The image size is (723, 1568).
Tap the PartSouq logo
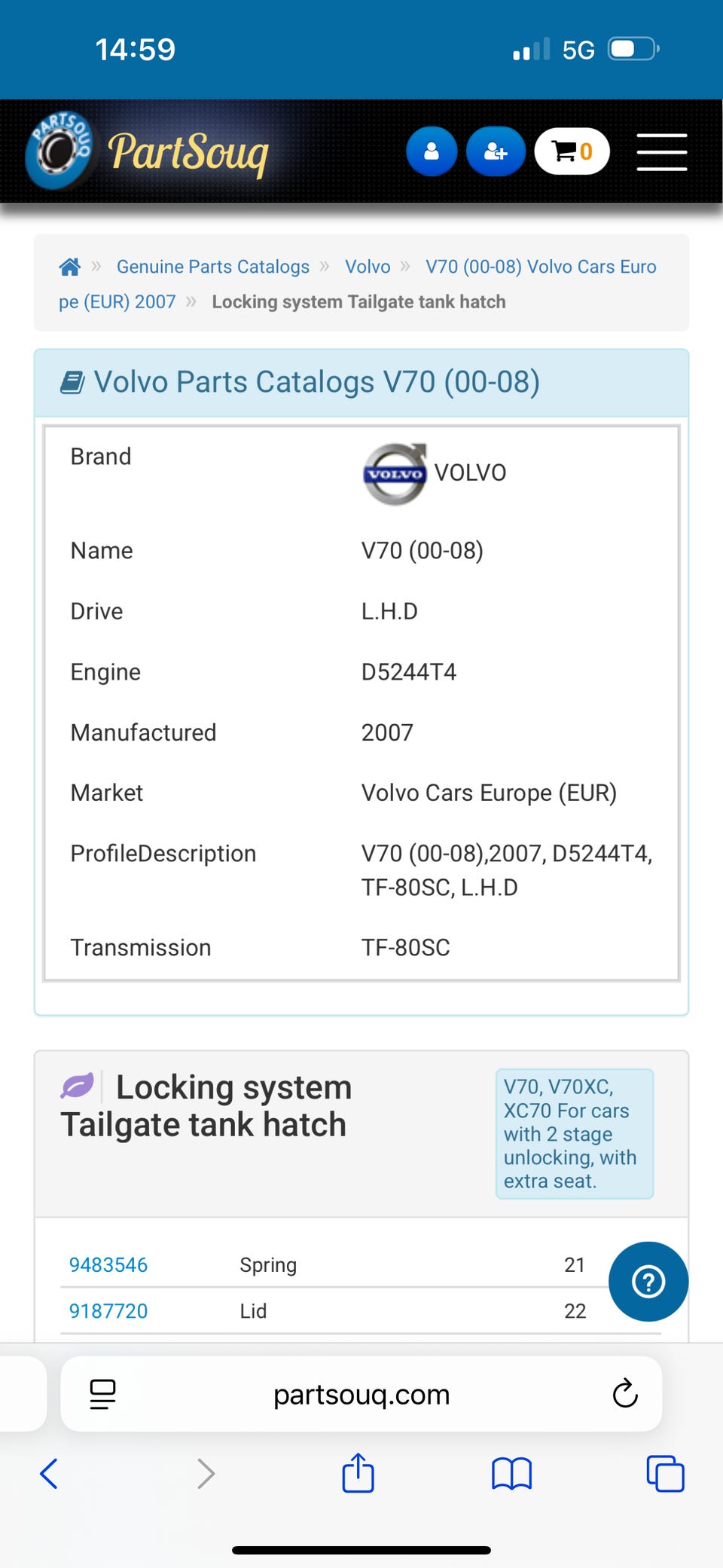pos(148,151)
